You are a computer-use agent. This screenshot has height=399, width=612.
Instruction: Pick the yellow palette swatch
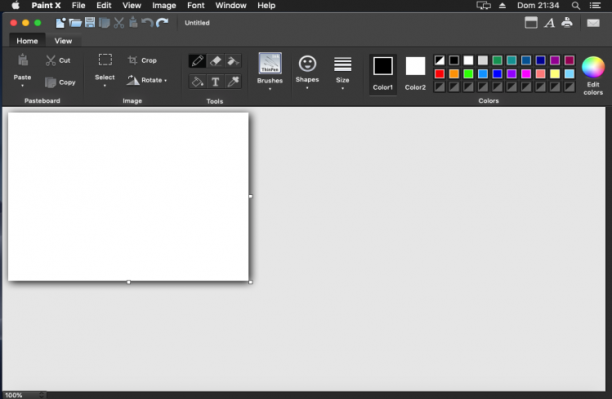(555, 74)
